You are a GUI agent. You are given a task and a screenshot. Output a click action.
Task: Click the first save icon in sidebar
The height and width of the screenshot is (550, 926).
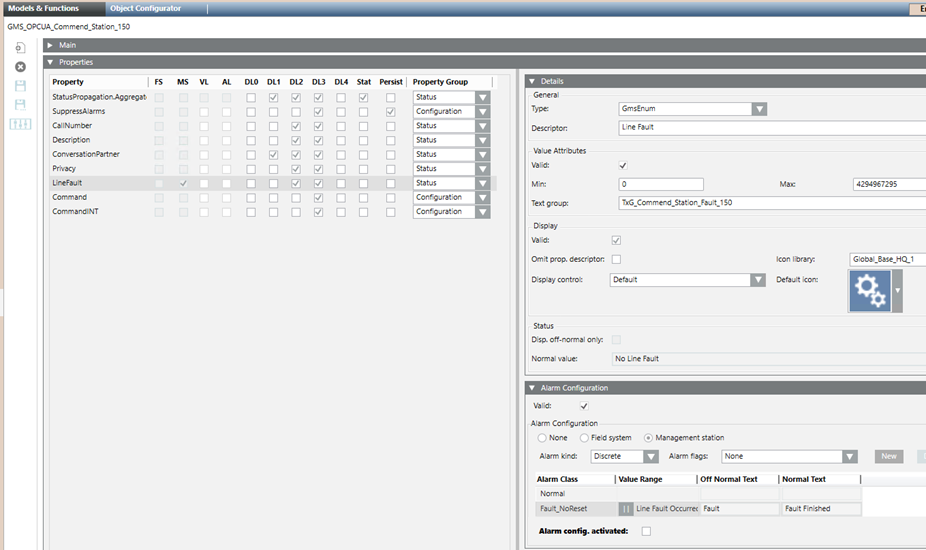pyautogui.click(x=20, y=86)
